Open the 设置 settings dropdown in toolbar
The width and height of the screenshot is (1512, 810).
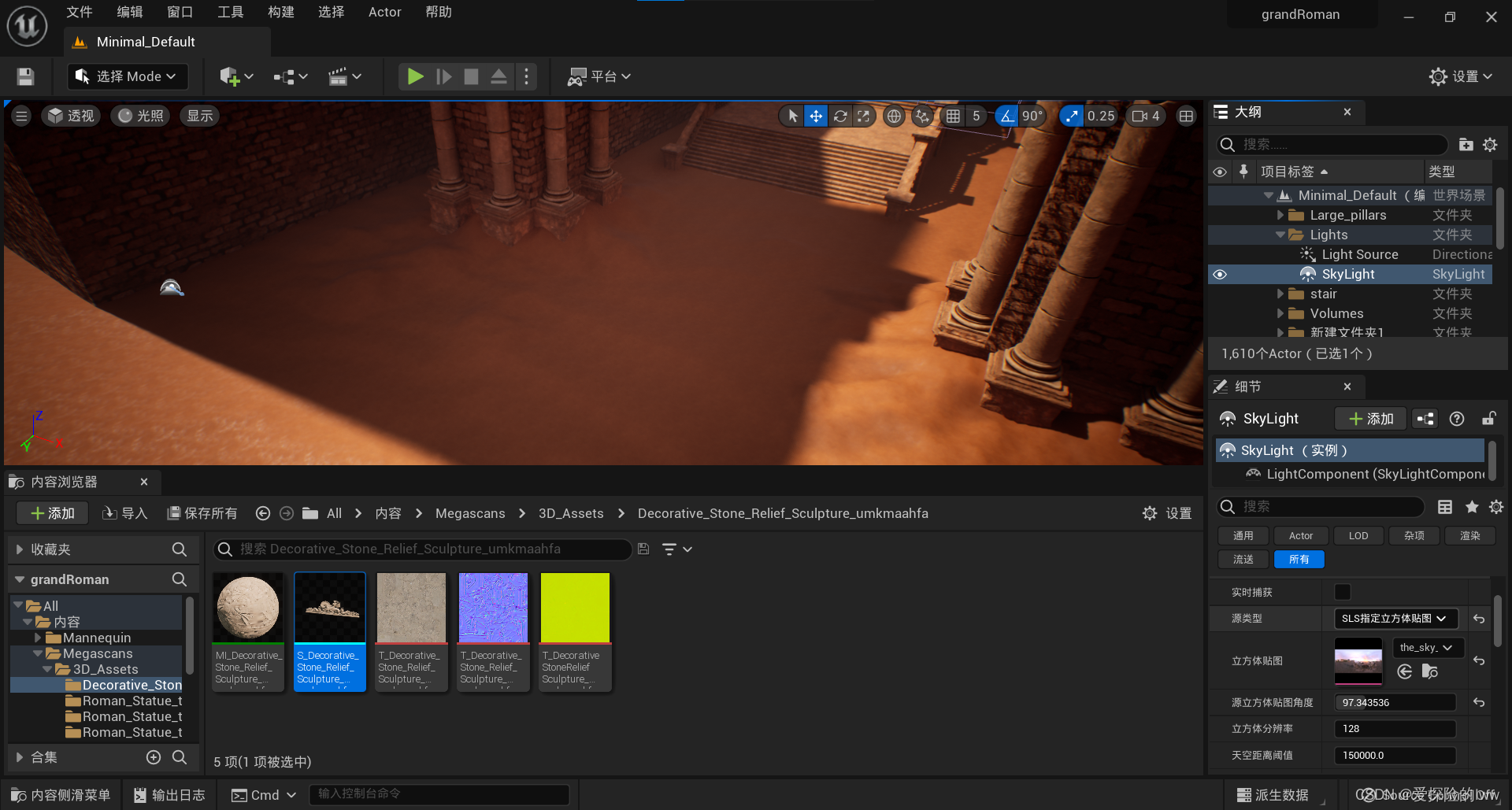(x=1462, y=76)
